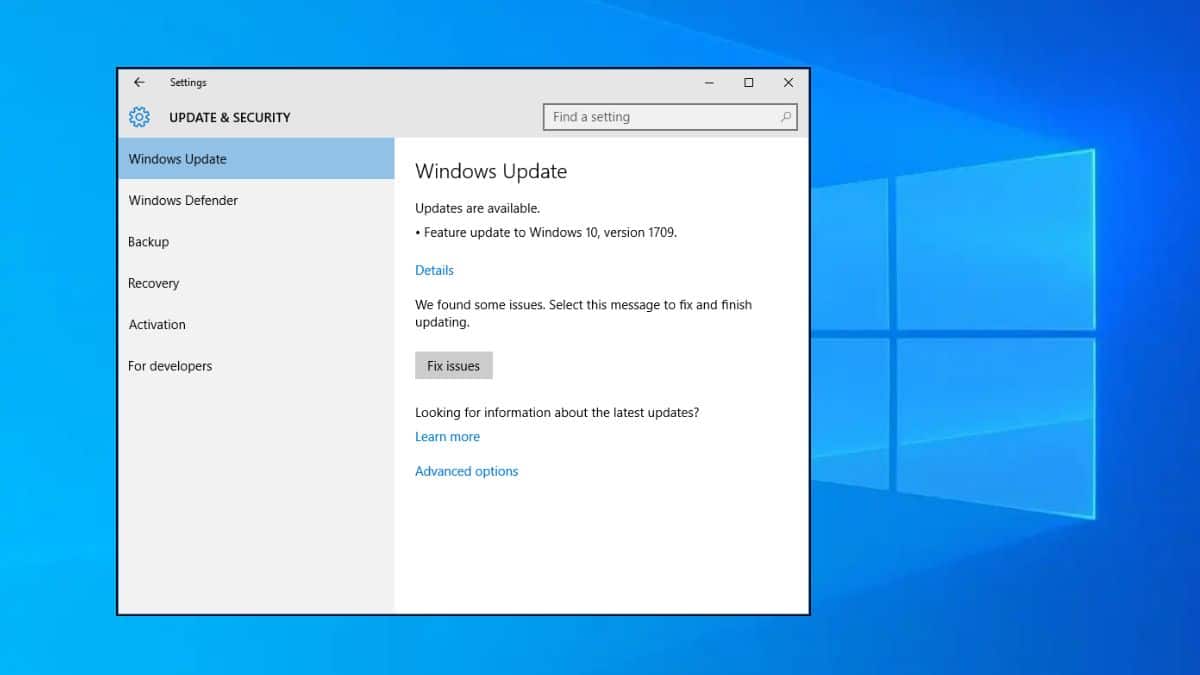Click the Windows Update page heading
The width and height of the screenshot is (1200, 675).
[491, 171]
